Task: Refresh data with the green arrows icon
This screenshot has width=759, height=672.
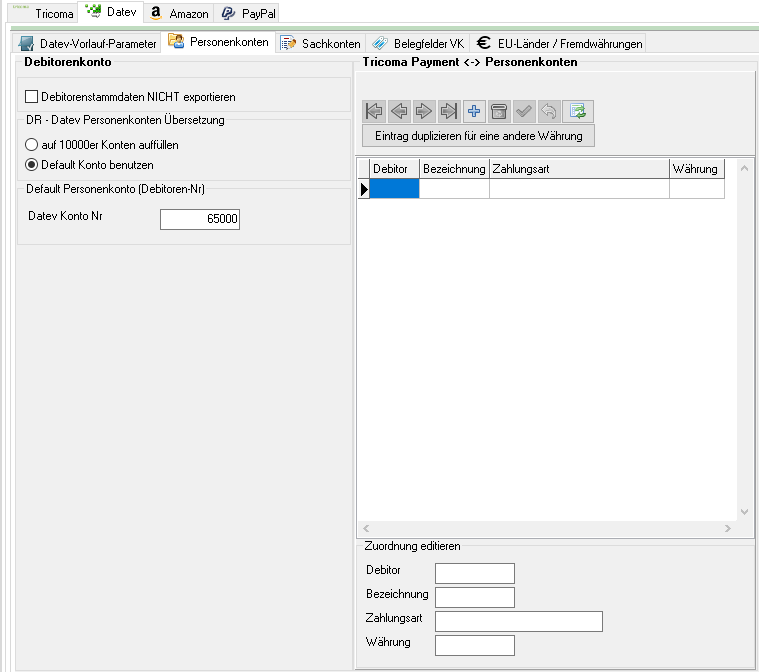Action: (576, 111)
